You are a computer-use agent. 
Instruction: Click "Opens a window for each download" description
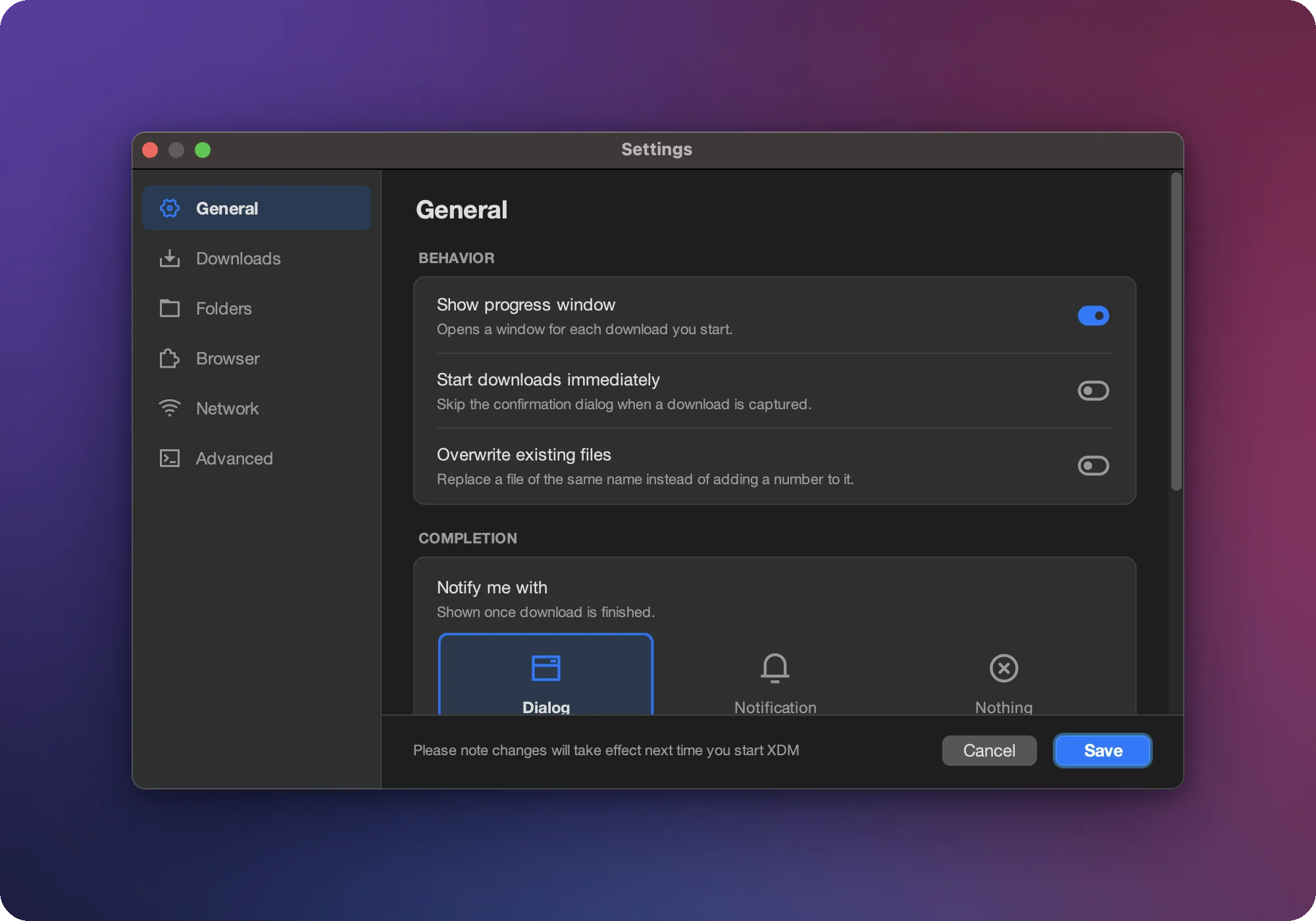tap(584, 329)
